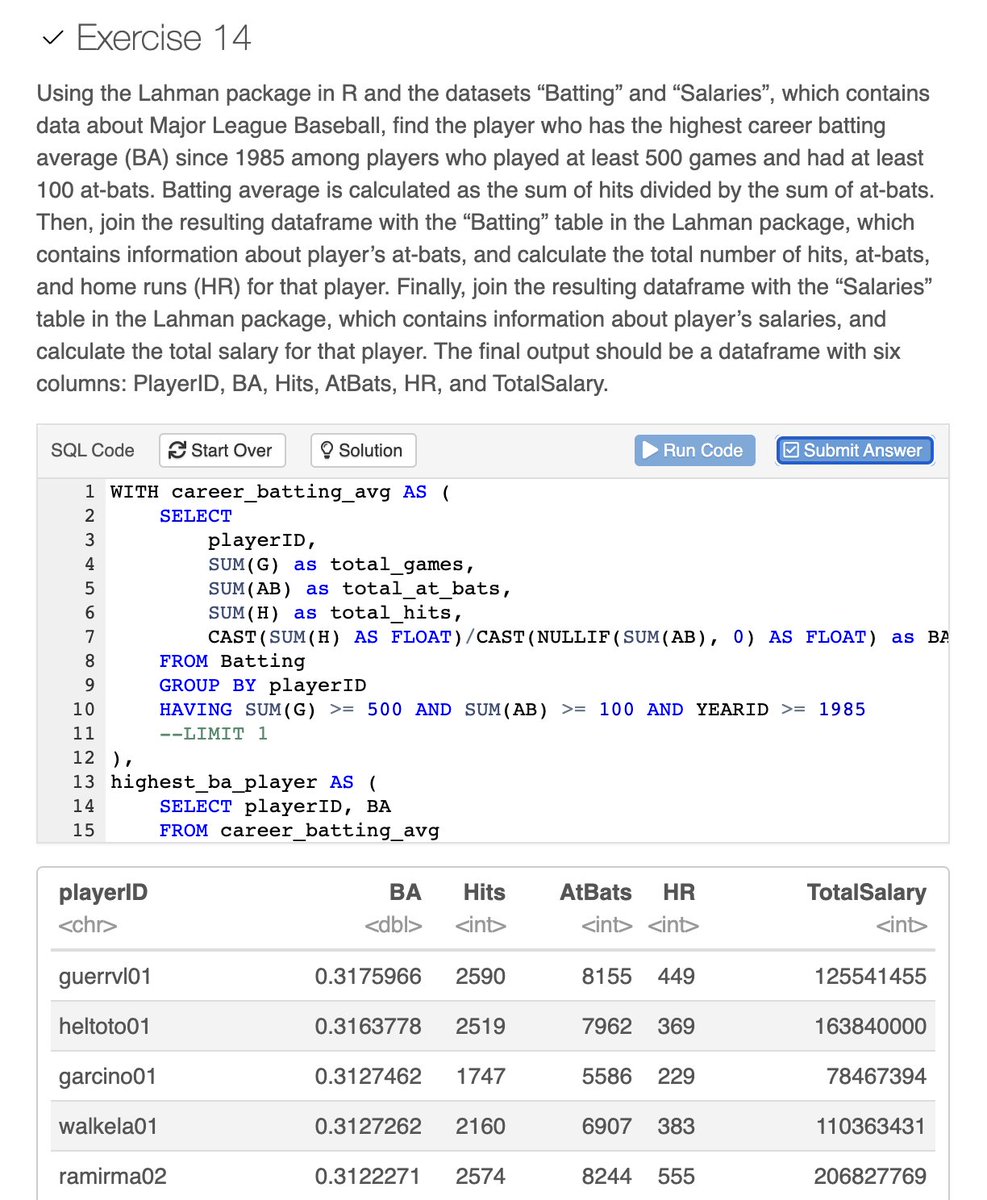Select the walkela01 row cell
The height and width of the screenshot is (1200, 987).
click(x=108, y=1127)
